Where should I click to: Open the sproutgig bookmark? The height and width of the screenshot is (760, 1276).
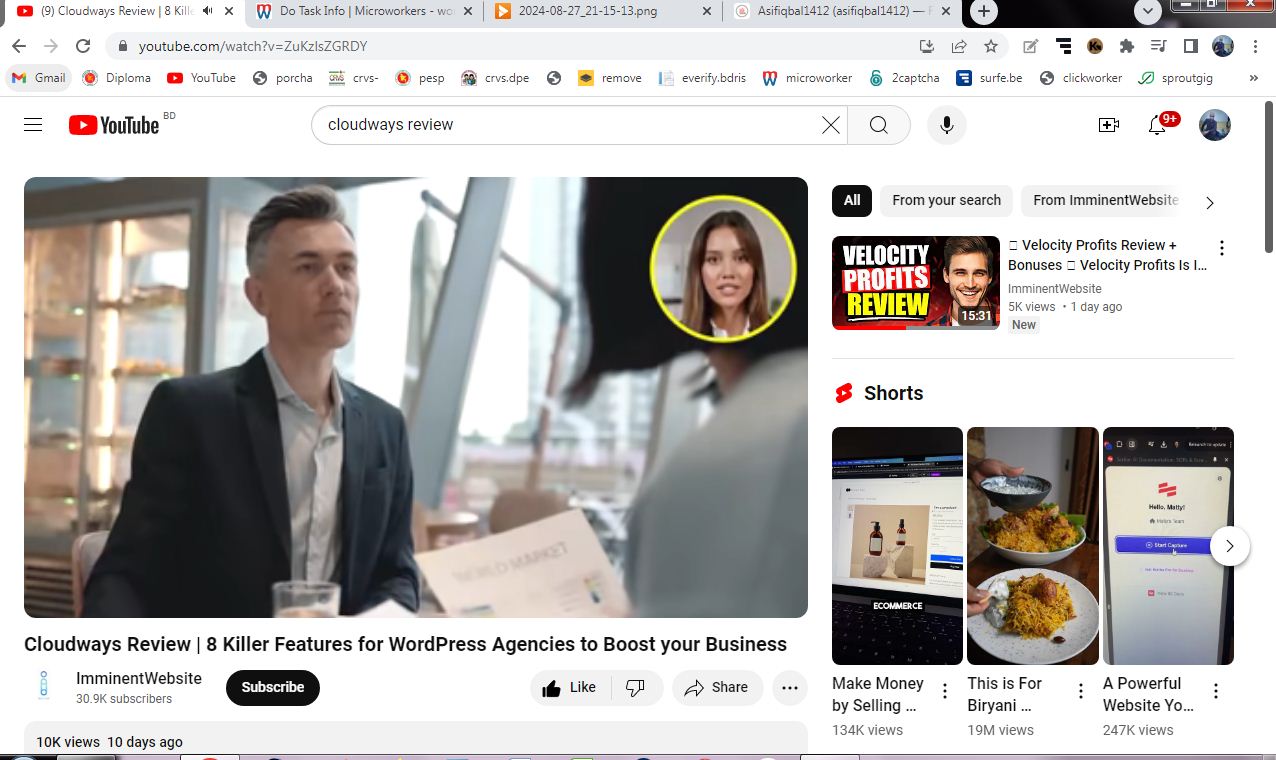coord(1174,78)
